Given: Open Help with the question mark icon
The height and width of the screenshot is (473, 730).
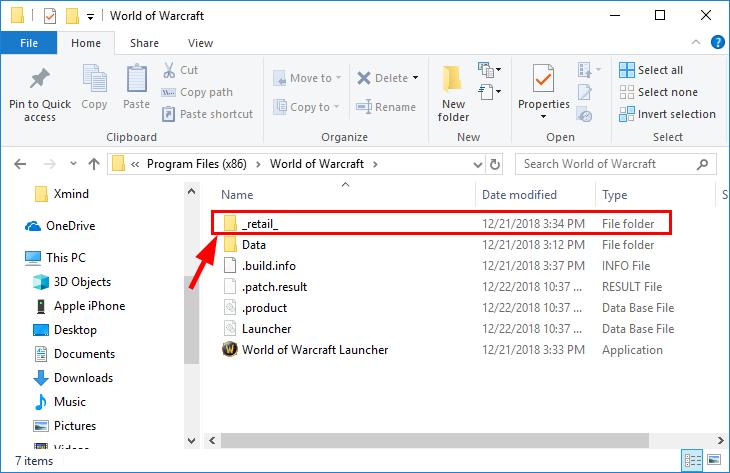Looking at the screenshot, I should [717, 42].
